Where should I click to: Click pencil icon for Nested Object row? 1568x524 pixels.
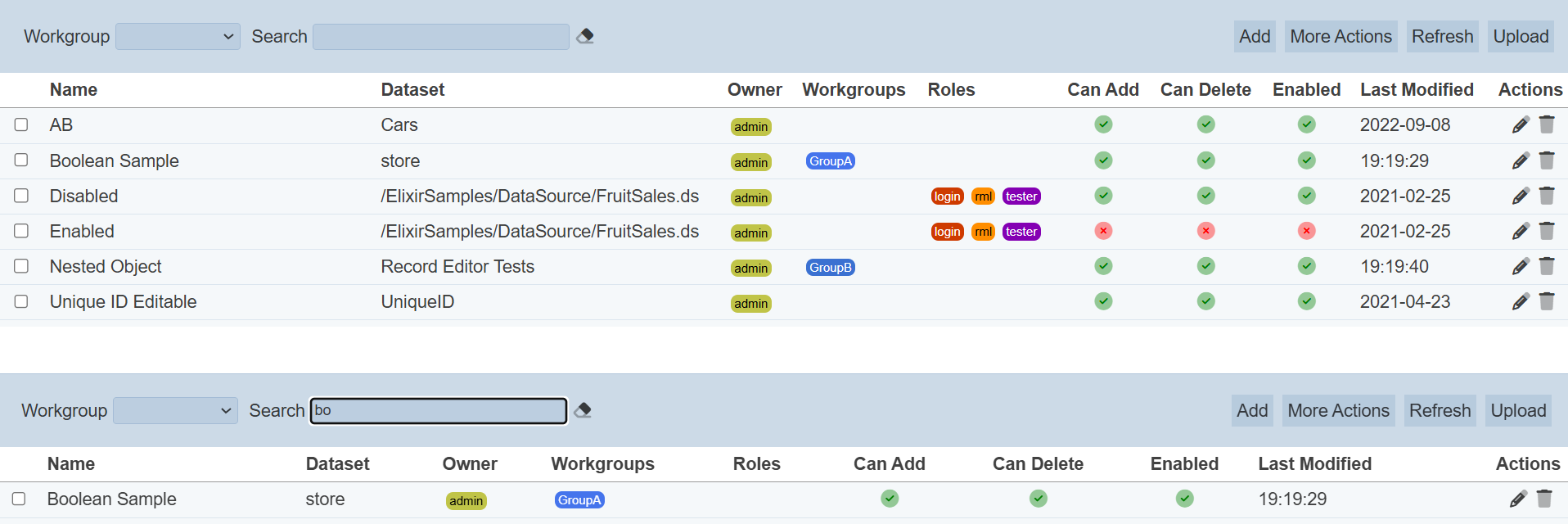click(x=1520, y=267)
